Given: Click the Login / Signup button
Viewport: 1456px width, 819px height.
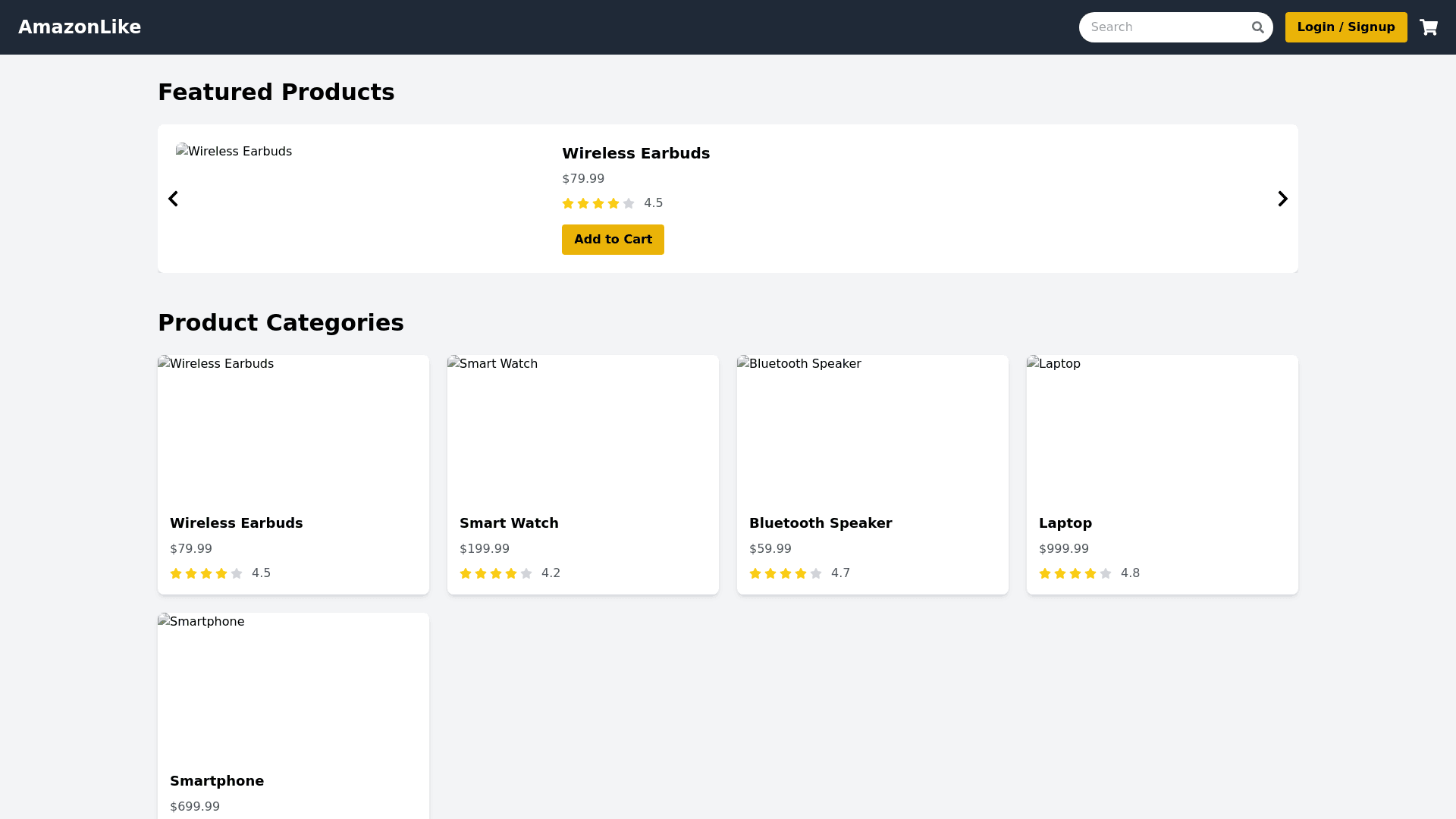Looking at the screenshot, I should tap(1345, 27).
